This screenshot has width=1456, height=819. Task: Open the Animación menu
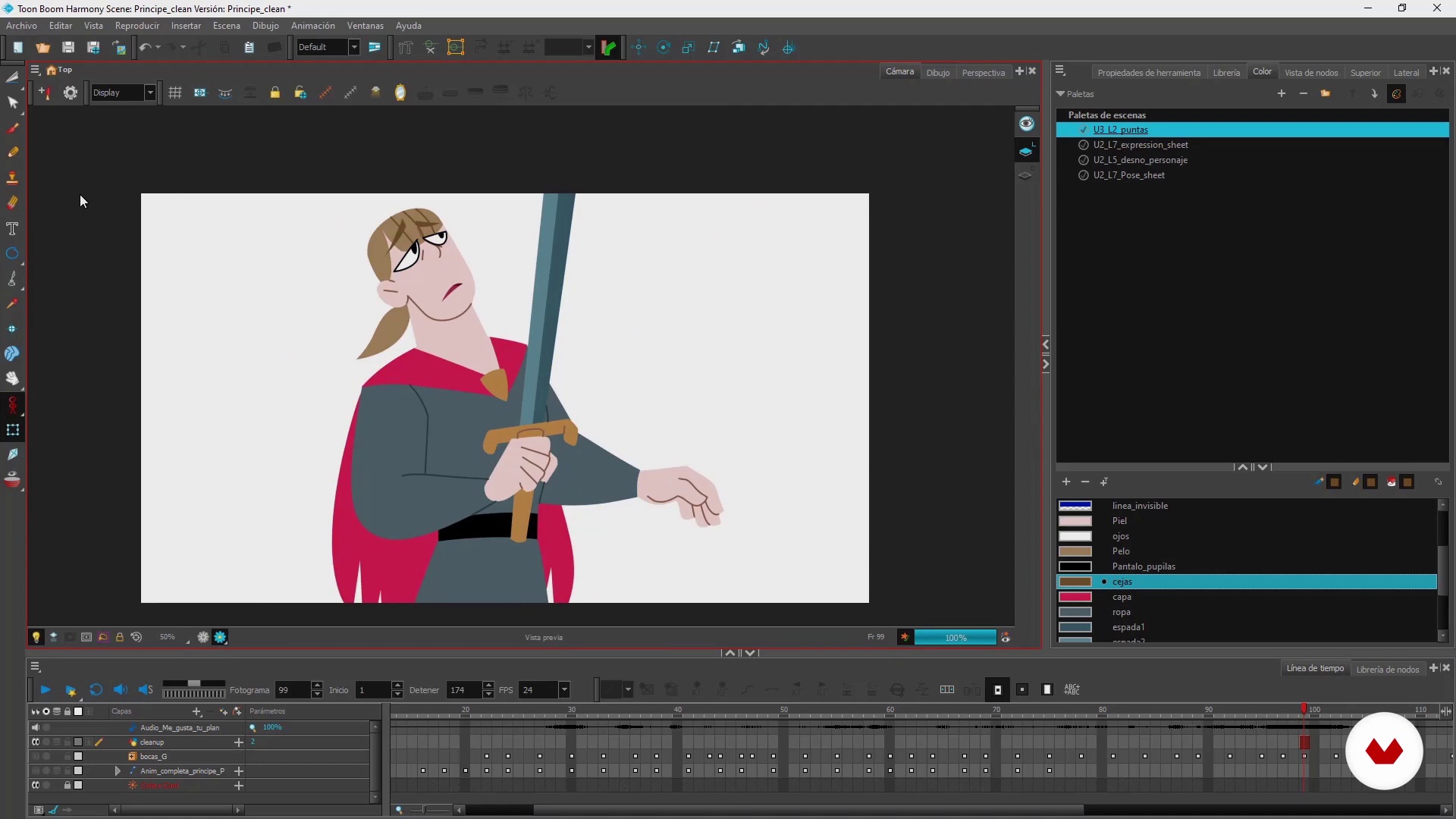tap(312, 26)
